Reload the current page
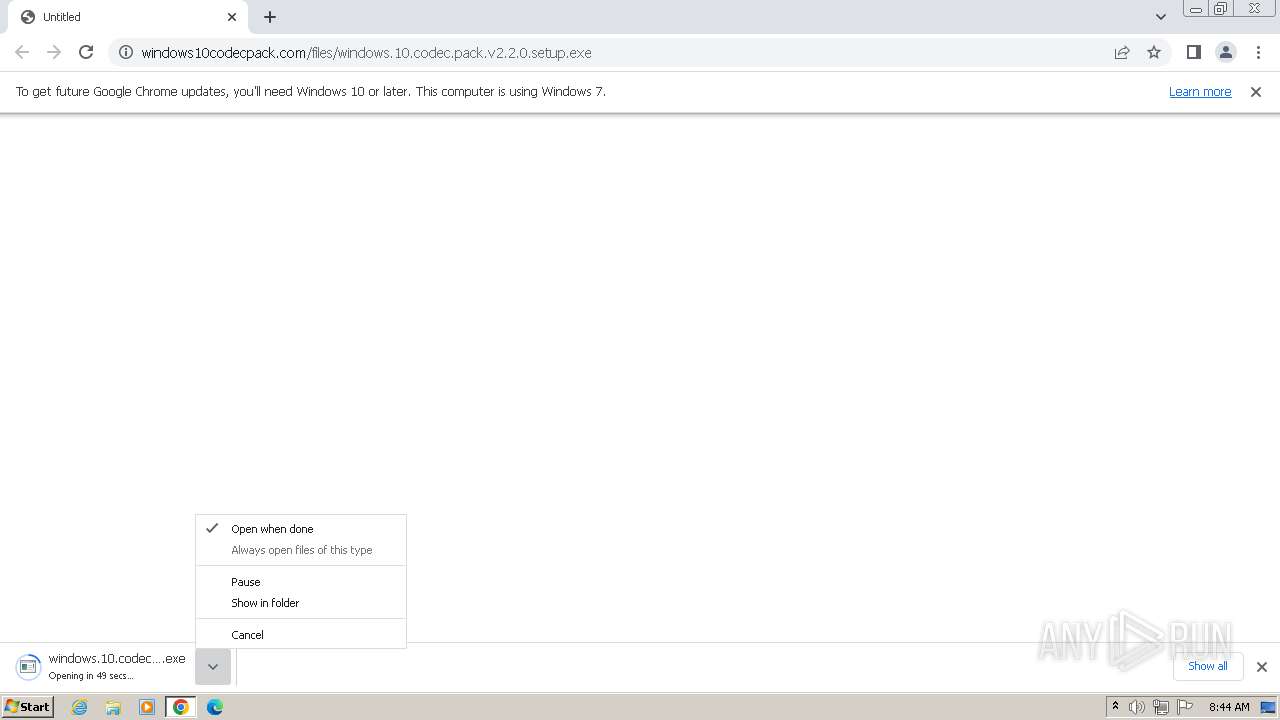Viewport: 1280px width, 720px height. click(86, 52)
